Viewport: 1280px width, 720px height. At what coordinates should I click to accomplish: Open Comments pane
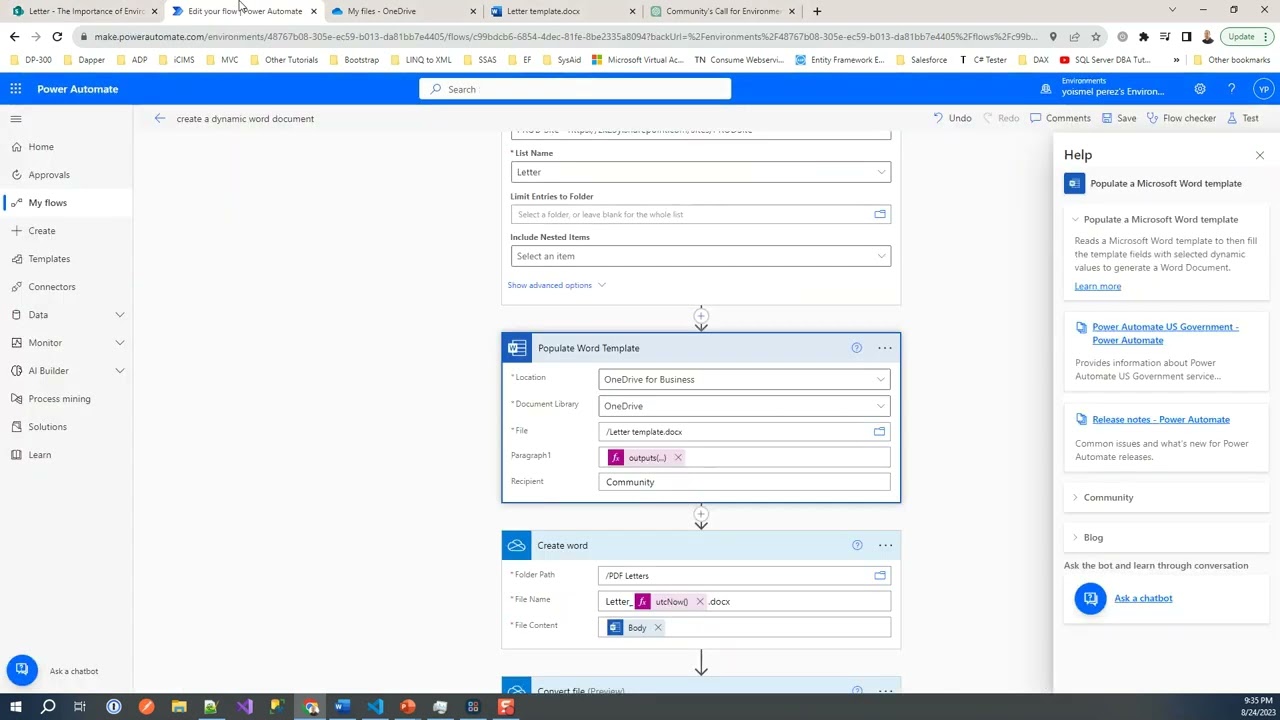click(x=1060, y=118)
